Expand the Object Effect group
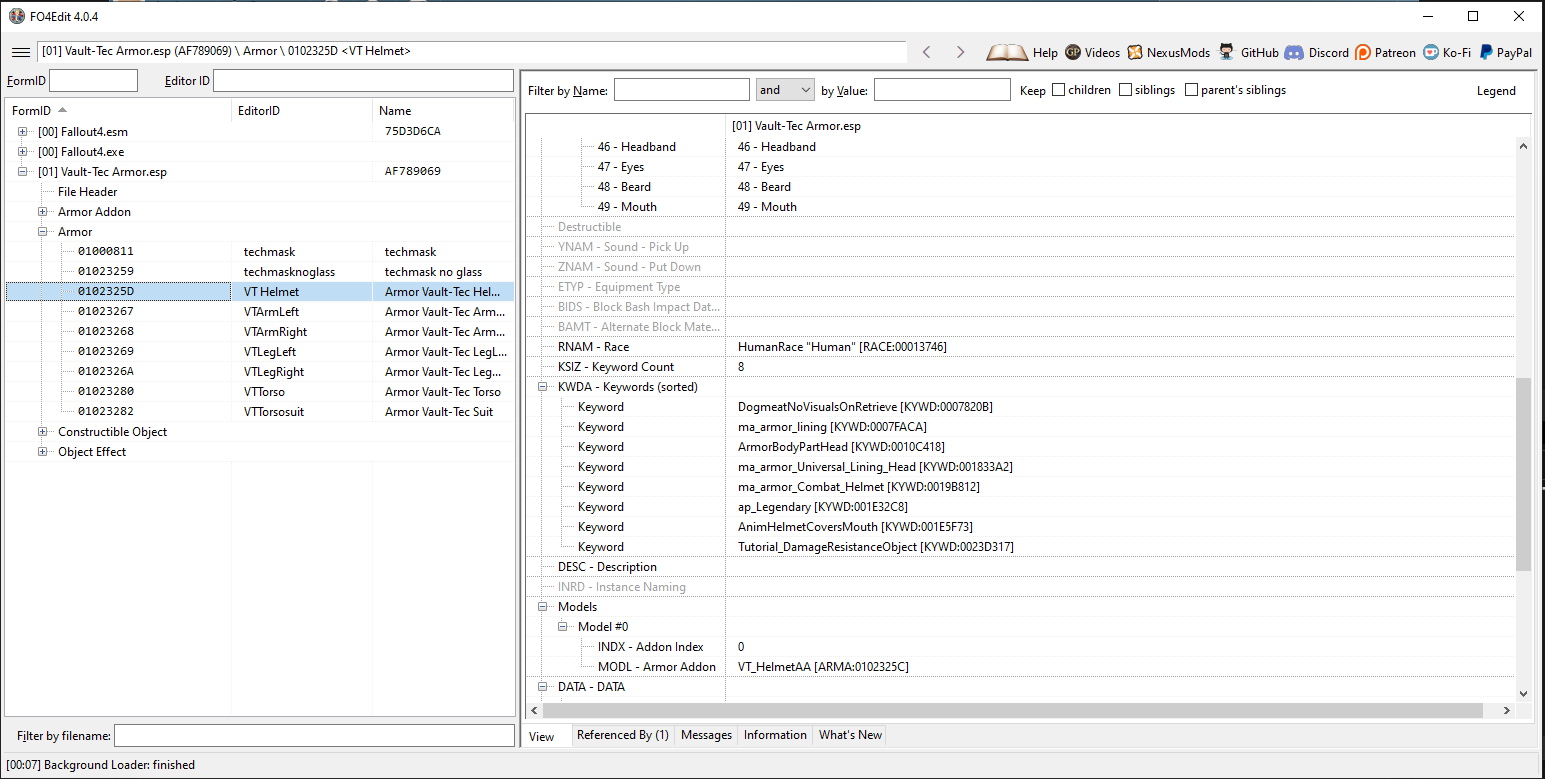The width and height of the screenshot is (1545, 779). coord(43,452)
